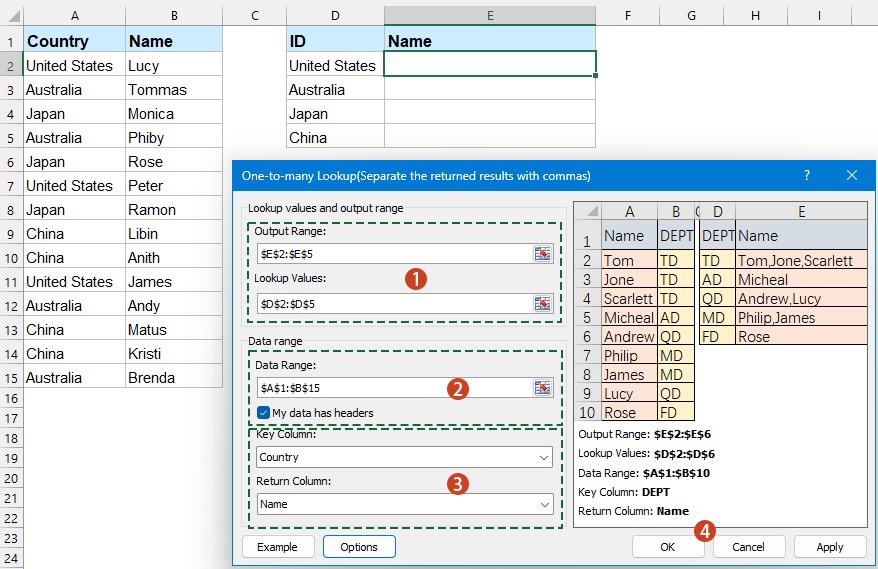Click United States in cell A7

click(x=74, y=186)
